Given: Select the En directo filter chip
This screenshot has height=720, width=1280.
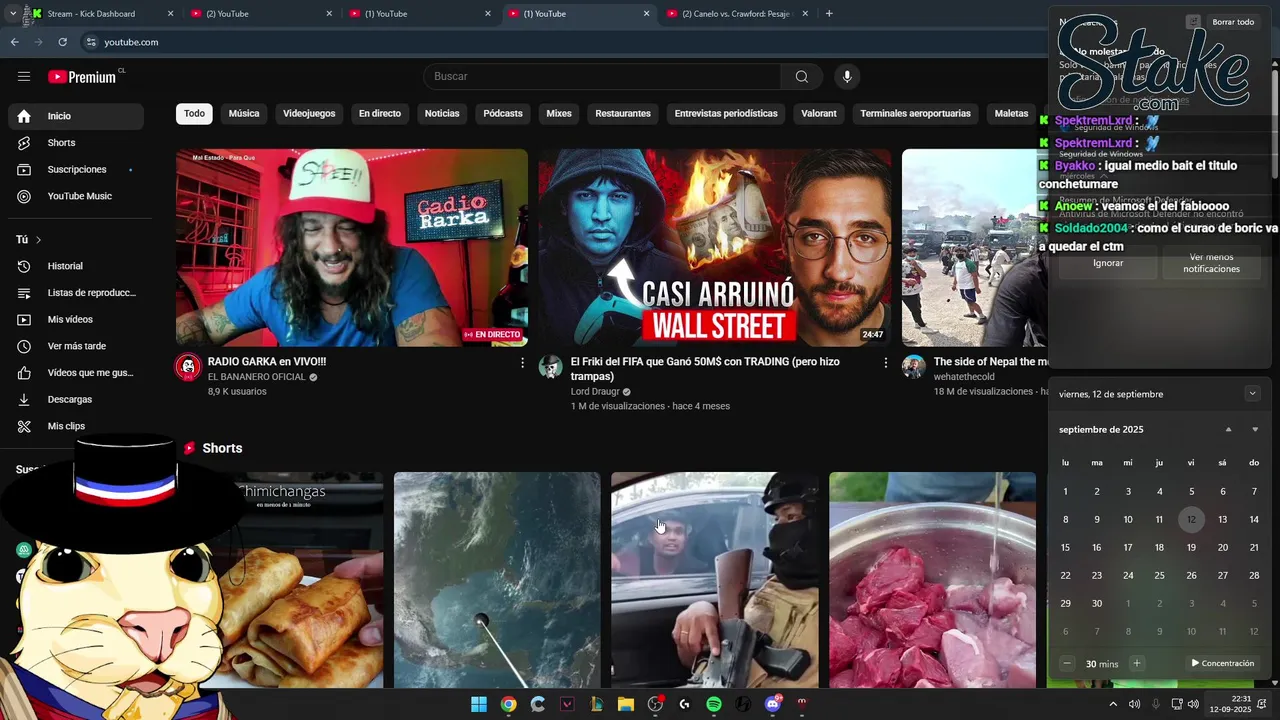Looking at the screenshot, I should point(380,113).
